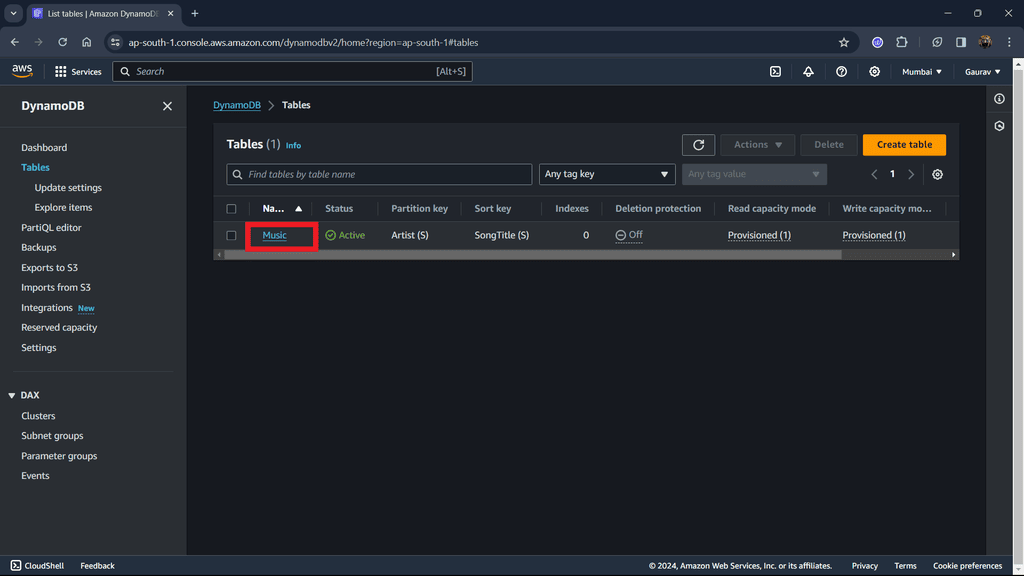The height and width of the screenshot is (576, 1024).
Task: Click horizontal scrollbar of tables grid
Action: pyautogui.click(x=532, y=255)
